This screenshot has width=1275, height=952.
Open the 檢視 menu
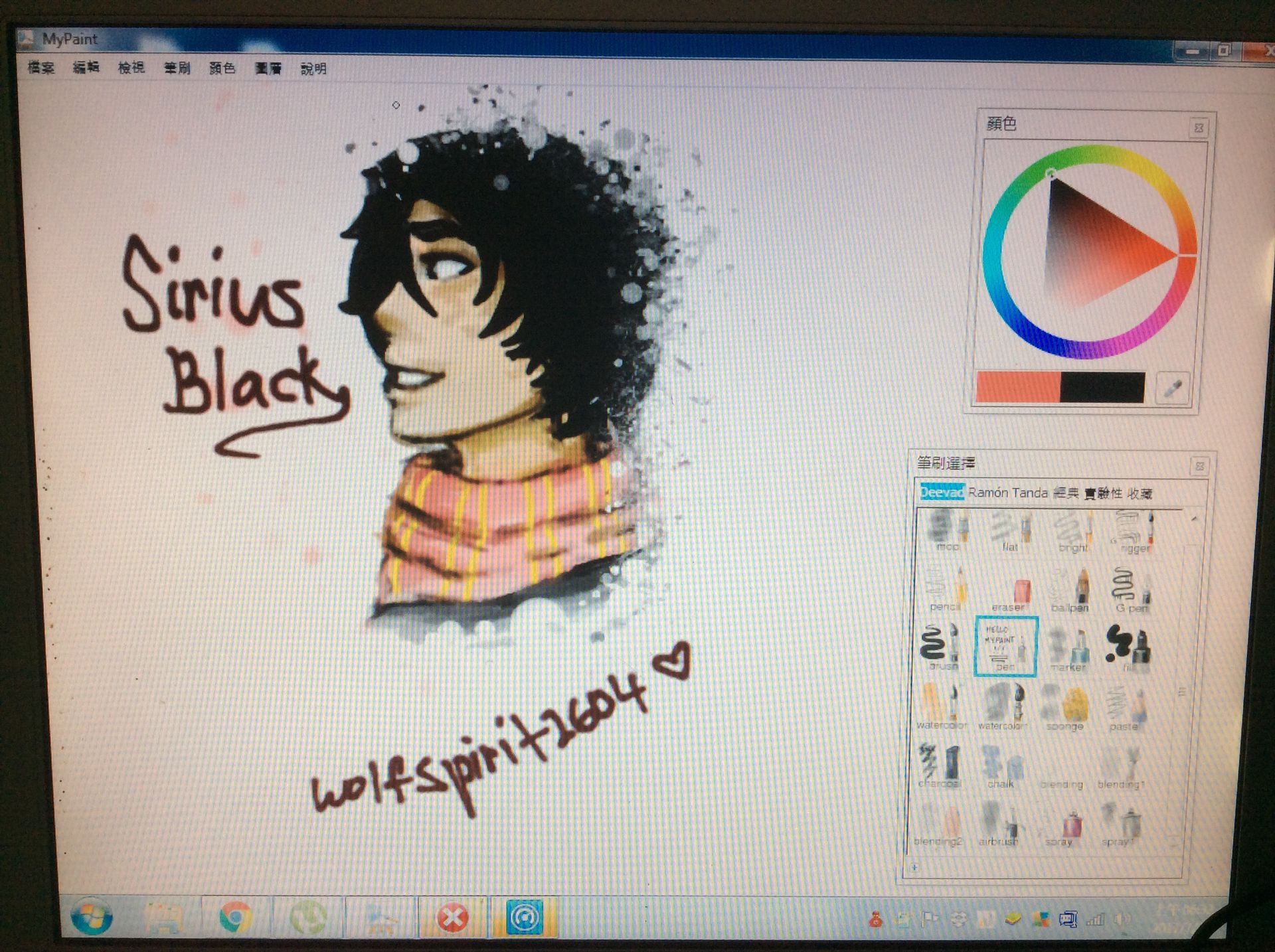[x=131, y=68]
